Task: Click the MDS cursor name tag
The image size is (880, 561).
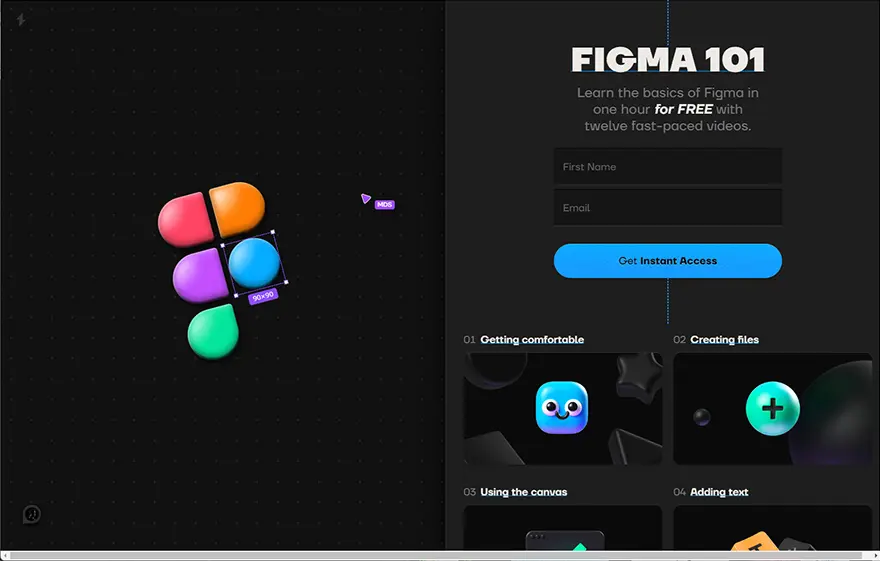Action: (x=384, y=205)
